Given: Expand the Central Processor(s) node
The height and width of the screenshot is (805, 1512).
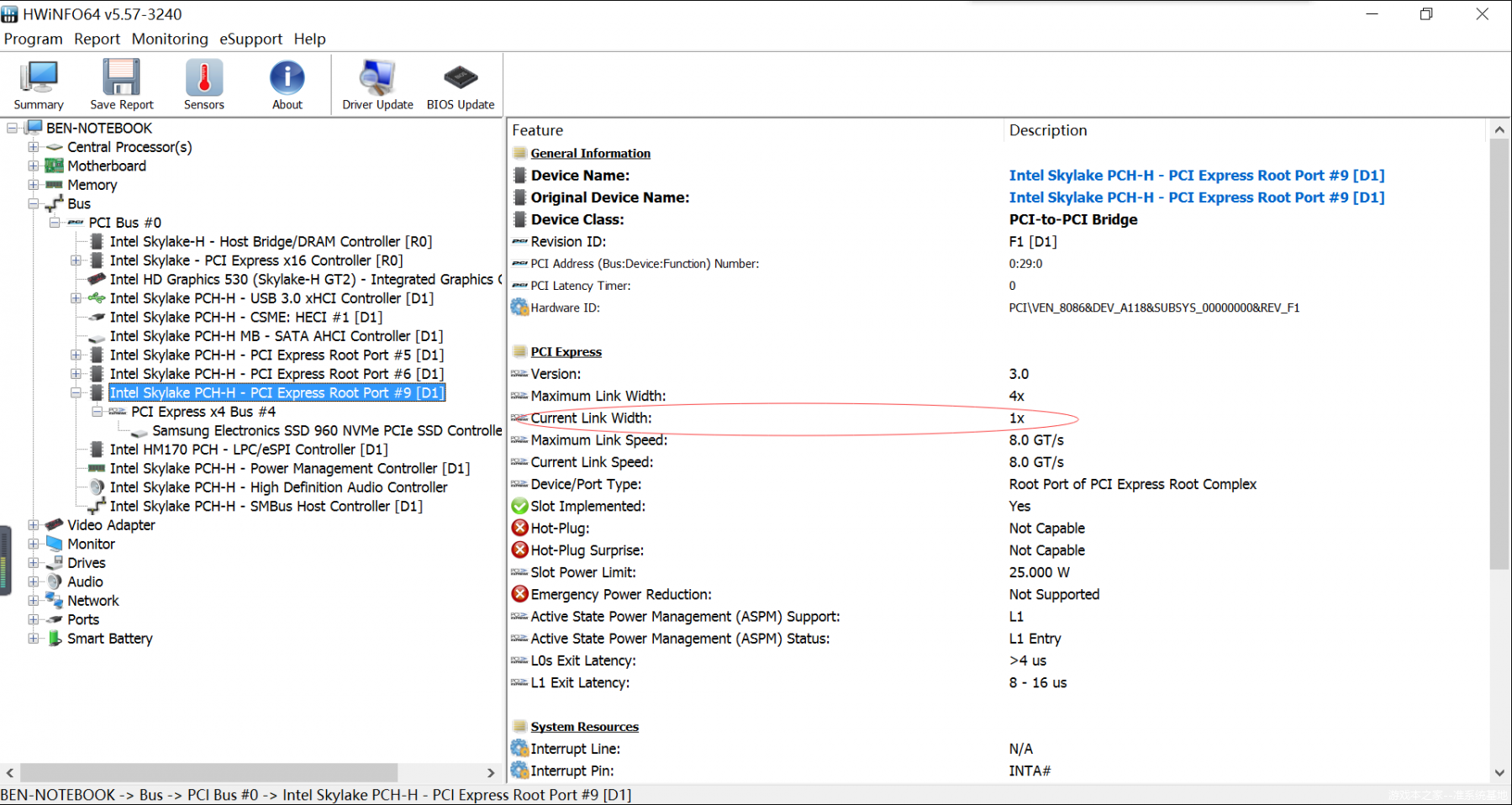Looking at the screenshot, I should pos(34,147).
